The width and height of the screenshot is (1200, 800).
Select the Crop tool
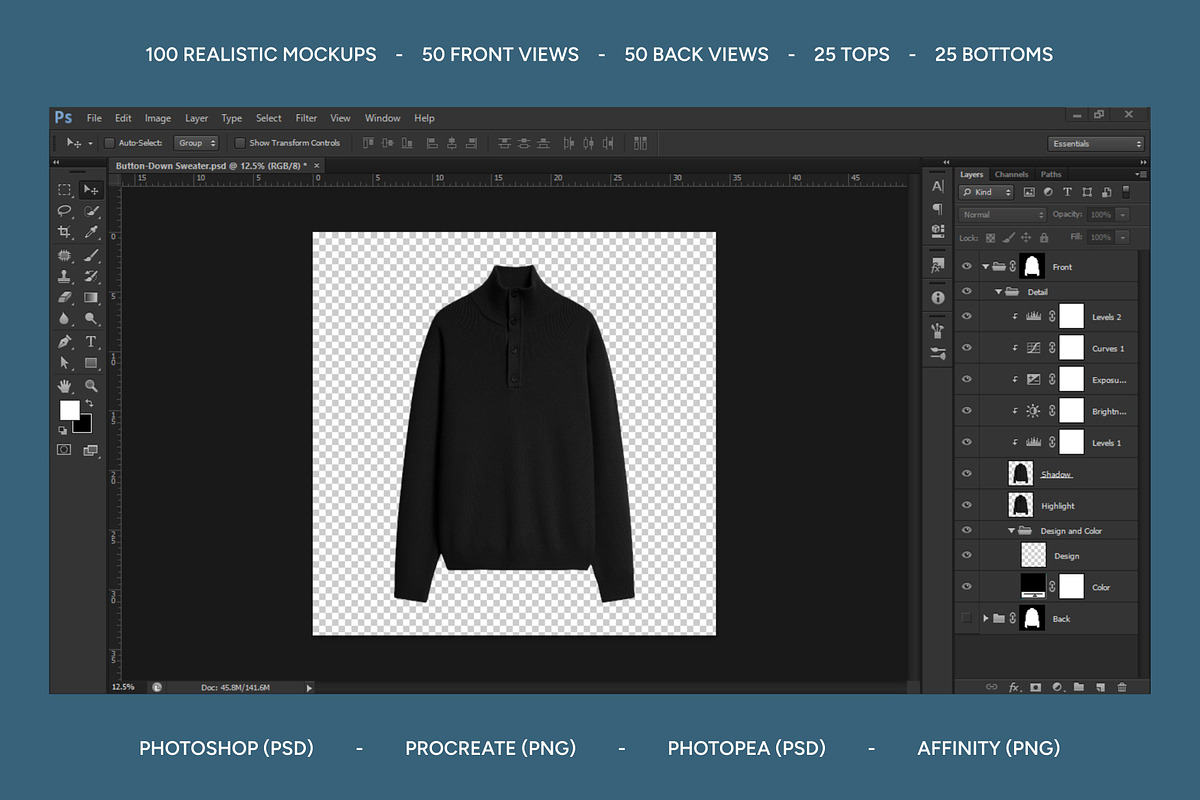[65, 232]
